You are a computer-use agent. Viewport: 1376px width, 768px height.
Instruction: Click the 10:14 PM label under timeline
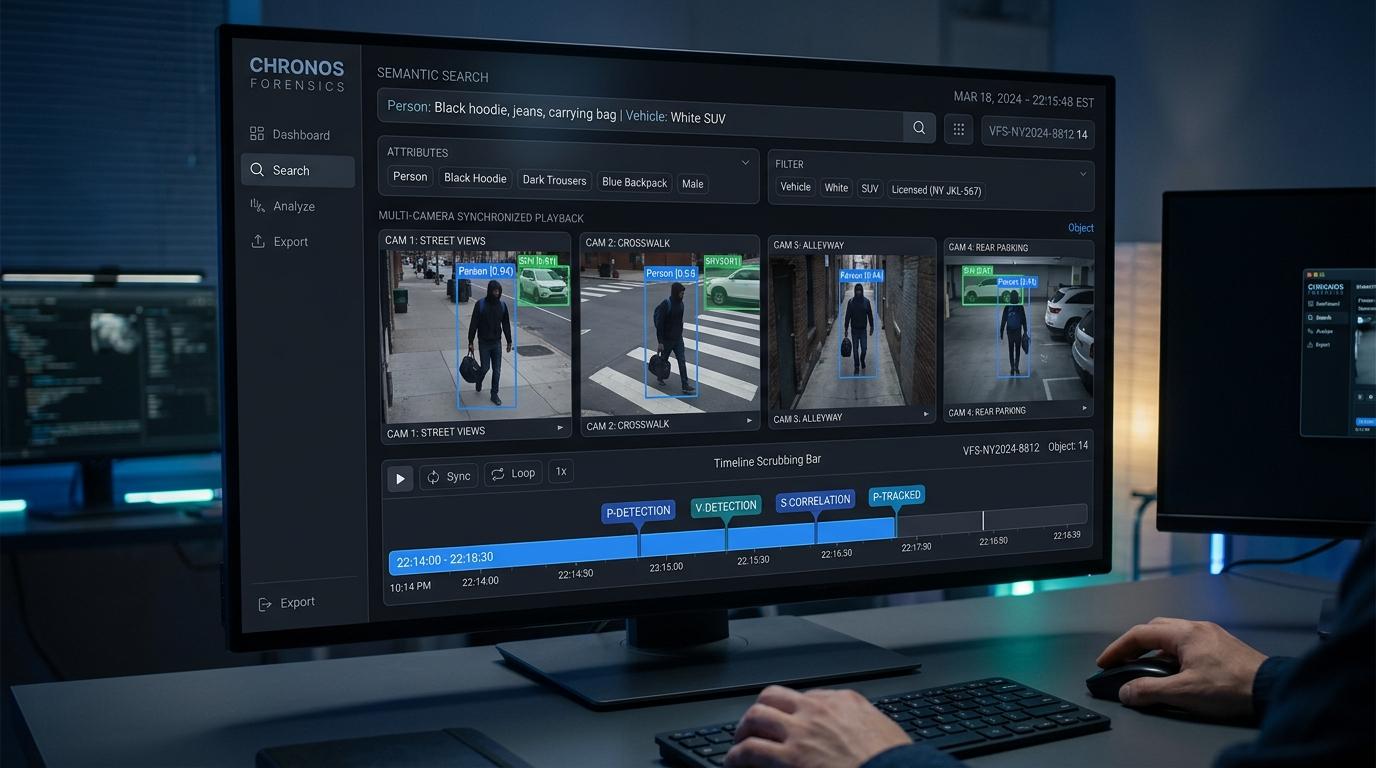(410, 586)
